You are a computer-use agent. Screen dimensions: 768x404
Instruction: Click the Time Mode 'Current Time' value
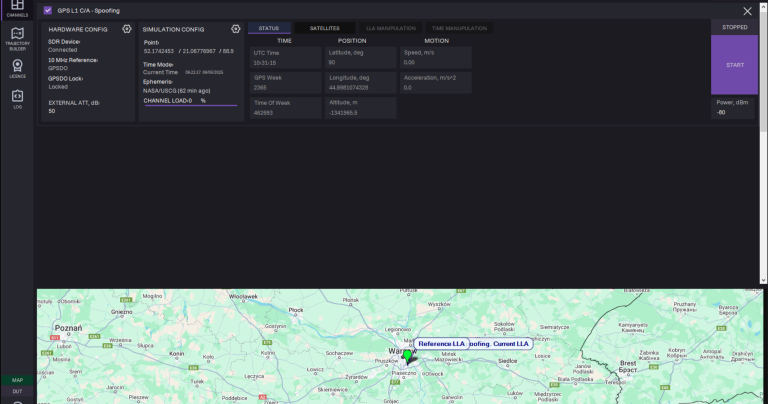coord(160,72)
